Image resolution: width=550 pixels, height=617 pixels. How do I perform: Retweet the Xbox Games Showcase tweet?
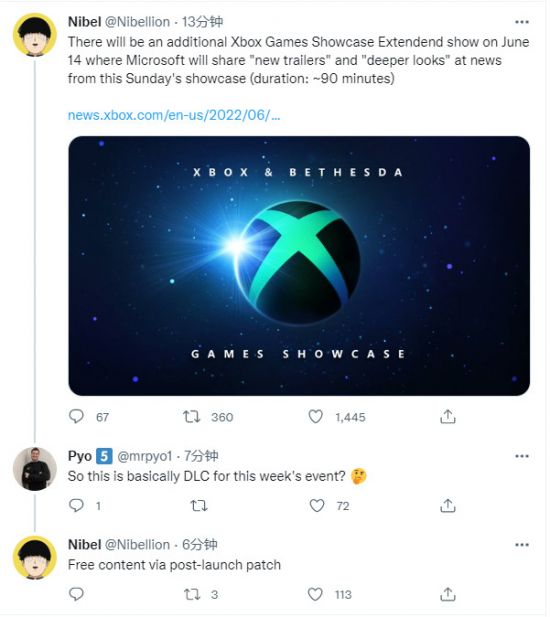point(192,417)
